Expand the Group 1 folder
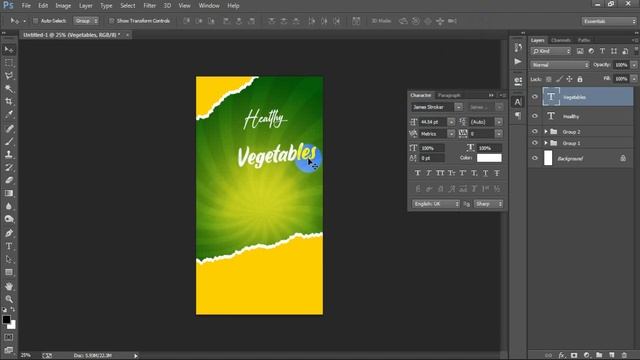This screenshot has height=360, width=640. [x=546, y=143]
